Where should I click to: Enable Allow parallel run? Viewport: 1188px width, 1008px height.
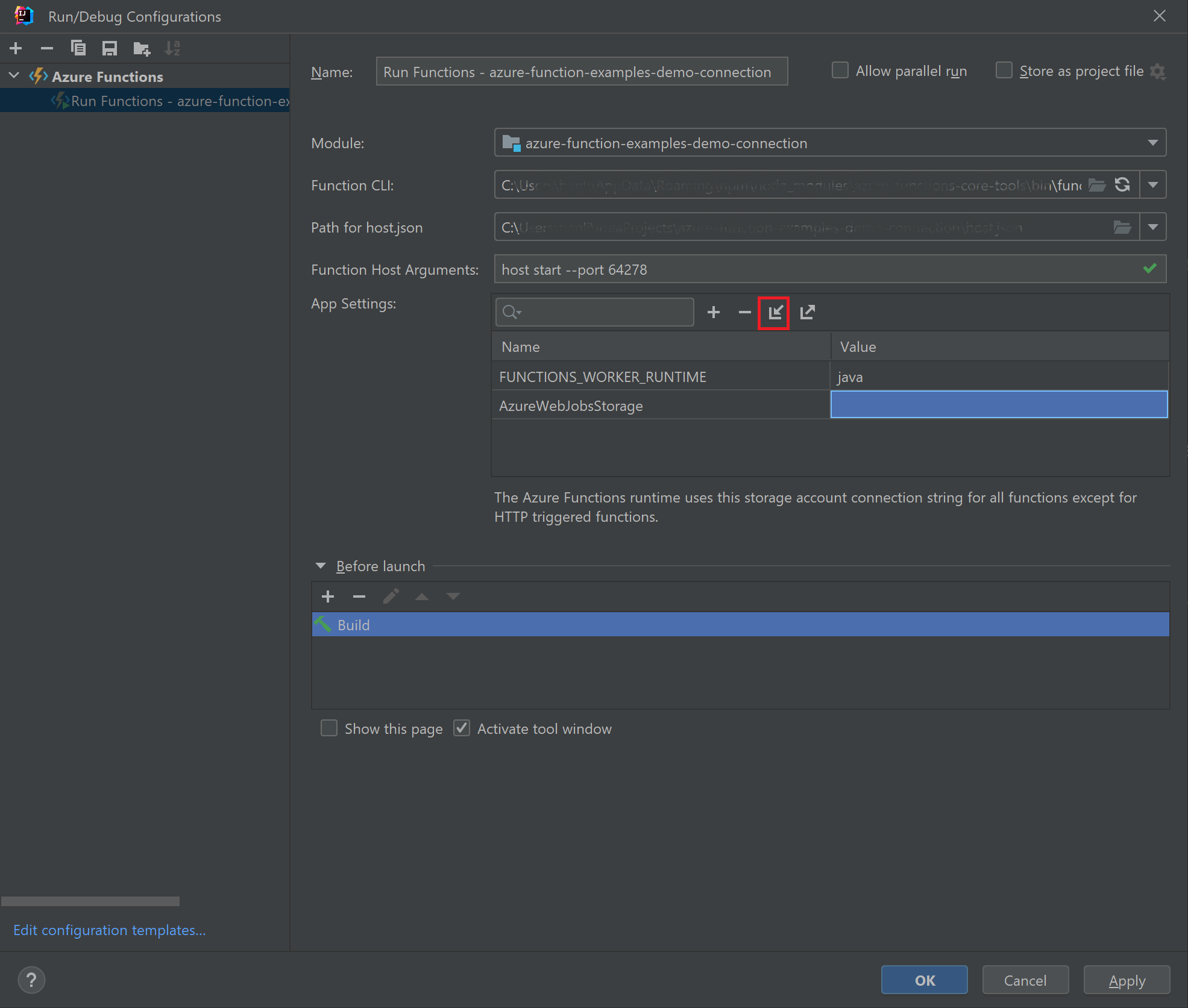pyautogui.click(x=840, y=70)
